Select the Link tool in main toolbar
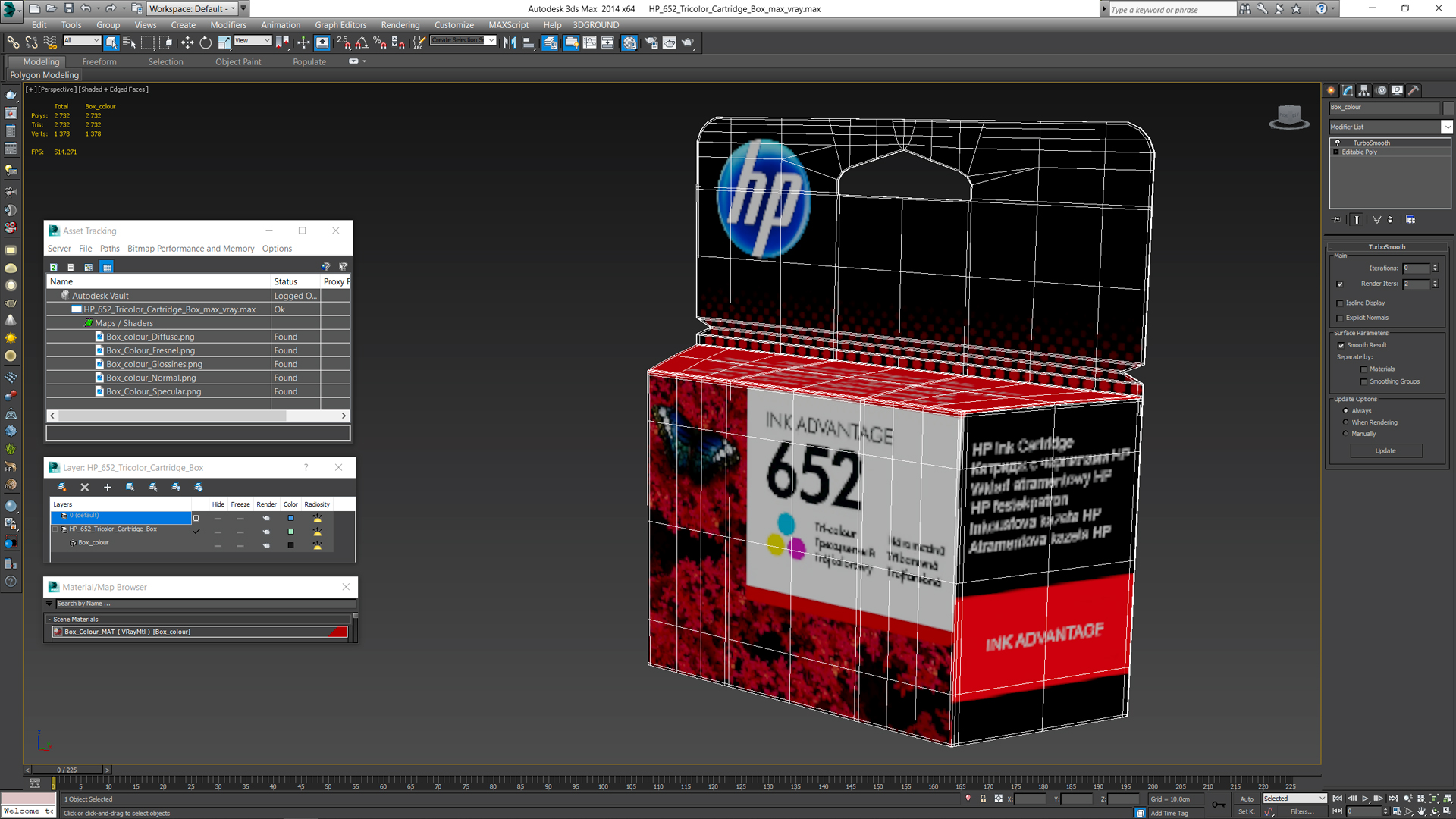This screenshot has height=819, width=1456. tap(13, 42)
